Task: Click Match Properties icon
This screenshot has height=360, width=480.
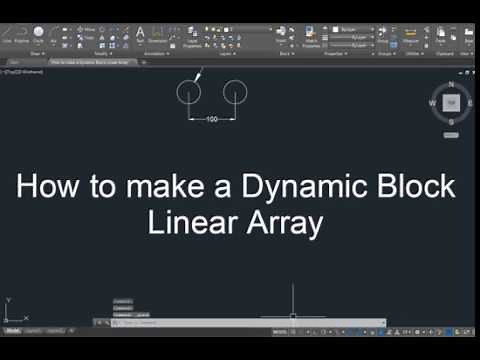Action: click(311, 37)
